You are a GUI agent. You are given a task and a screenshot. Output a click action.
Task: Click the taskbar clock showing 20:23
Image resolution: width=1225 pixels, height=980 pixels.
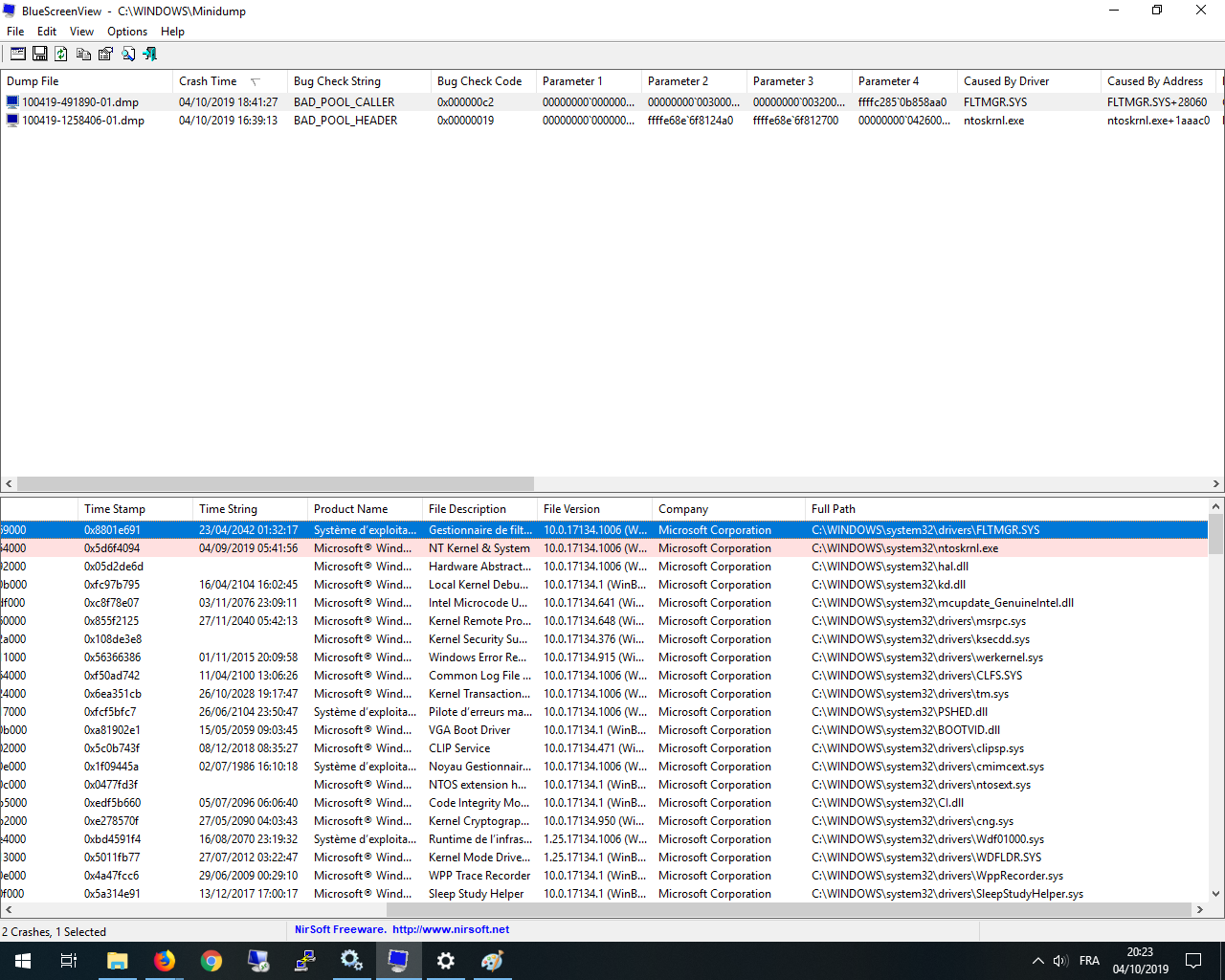pos(1140,961)
